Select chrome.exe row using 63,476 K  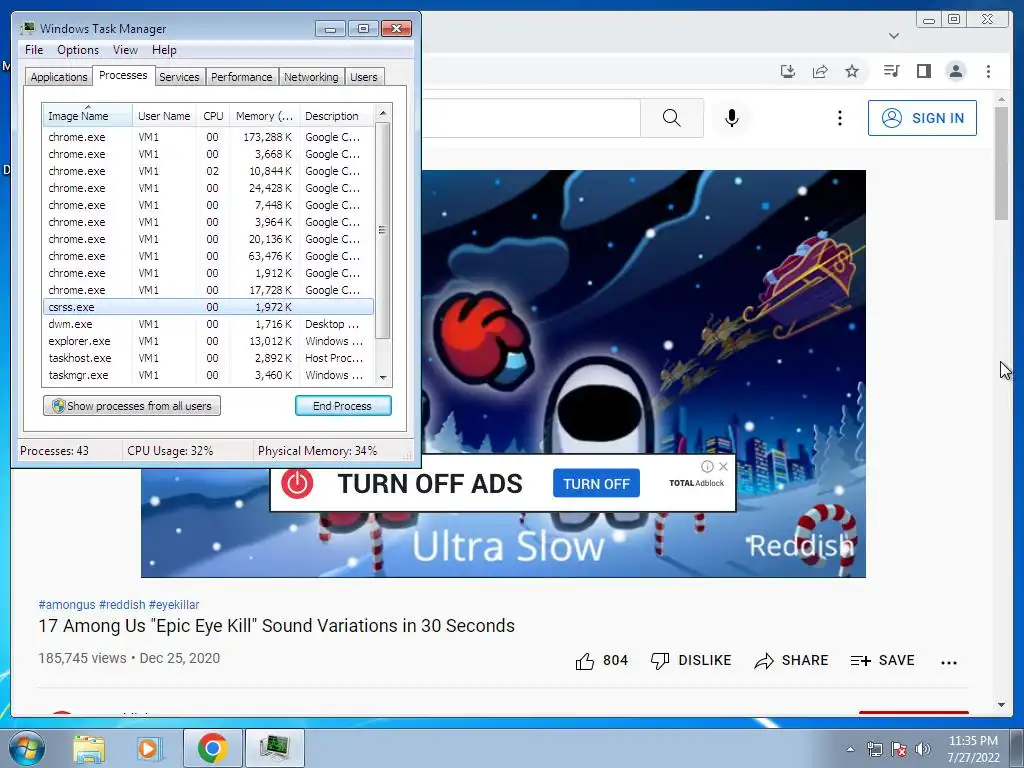pos(208,256)
